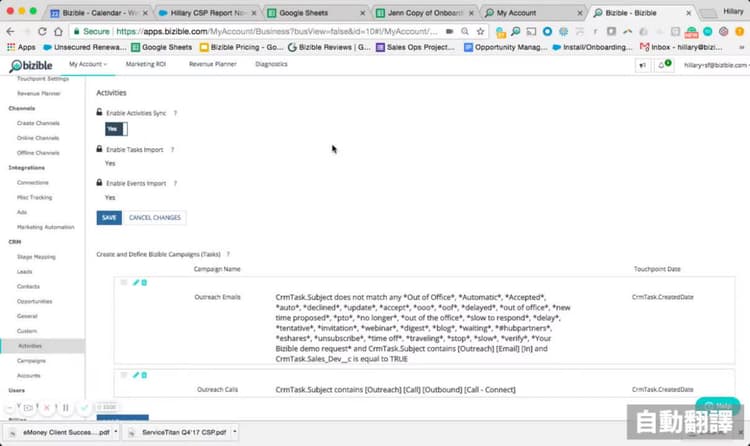Grab the Outreach Emails row drag handle
The width and height of the screenshot is (750, 446).
pos(124,283)
